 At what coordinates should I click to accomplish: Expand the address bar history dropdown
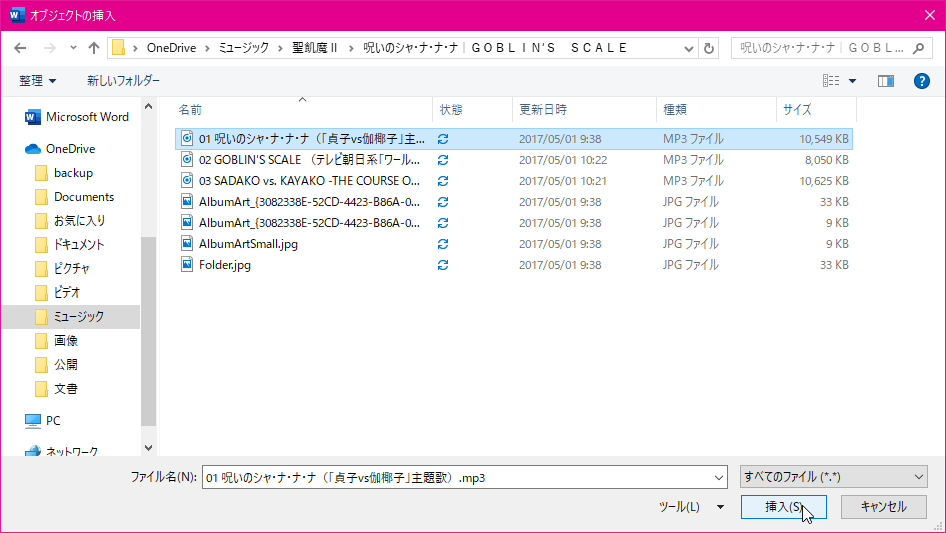click(688, 48)
